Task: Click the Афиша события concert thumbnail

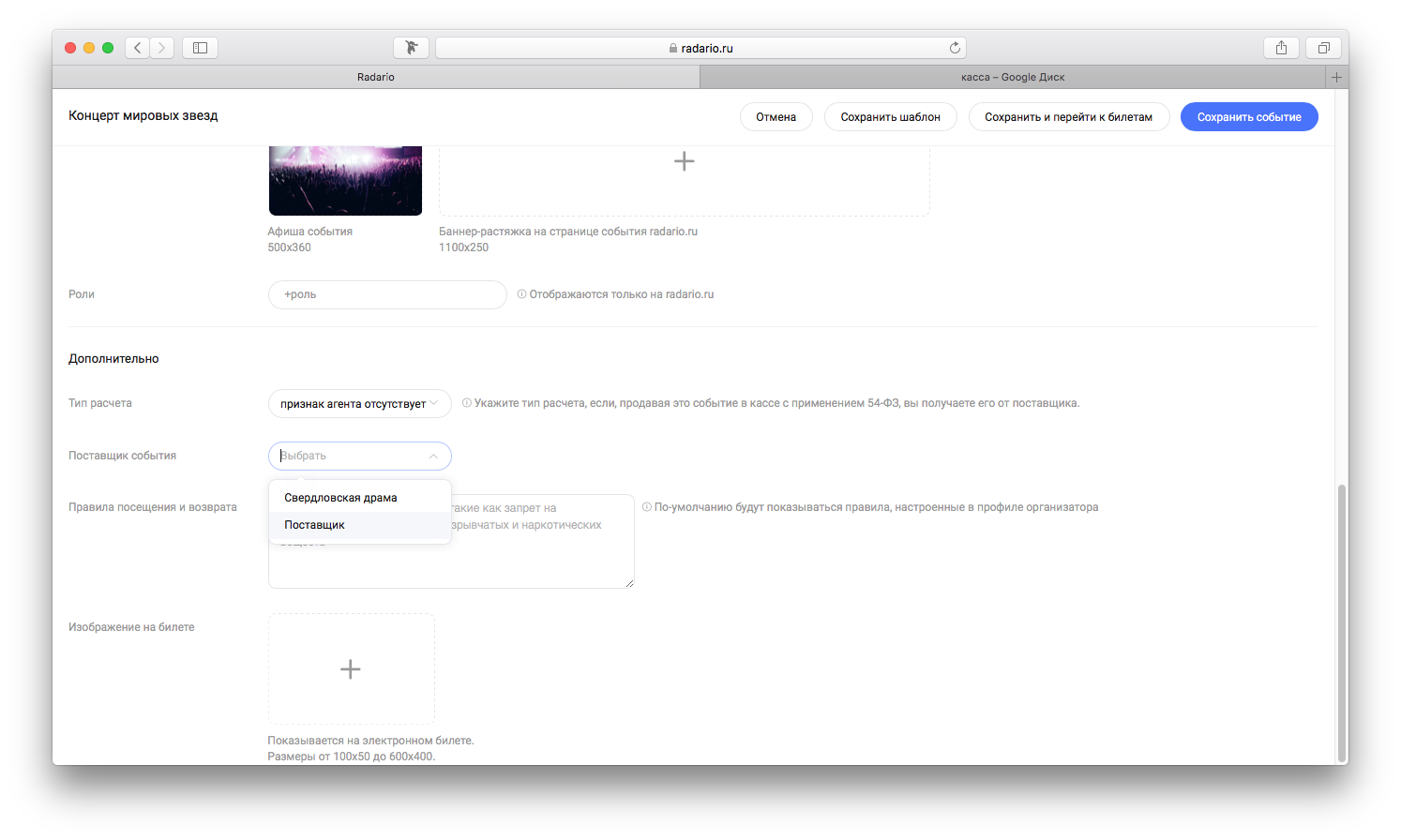Action: coord(345,181)
